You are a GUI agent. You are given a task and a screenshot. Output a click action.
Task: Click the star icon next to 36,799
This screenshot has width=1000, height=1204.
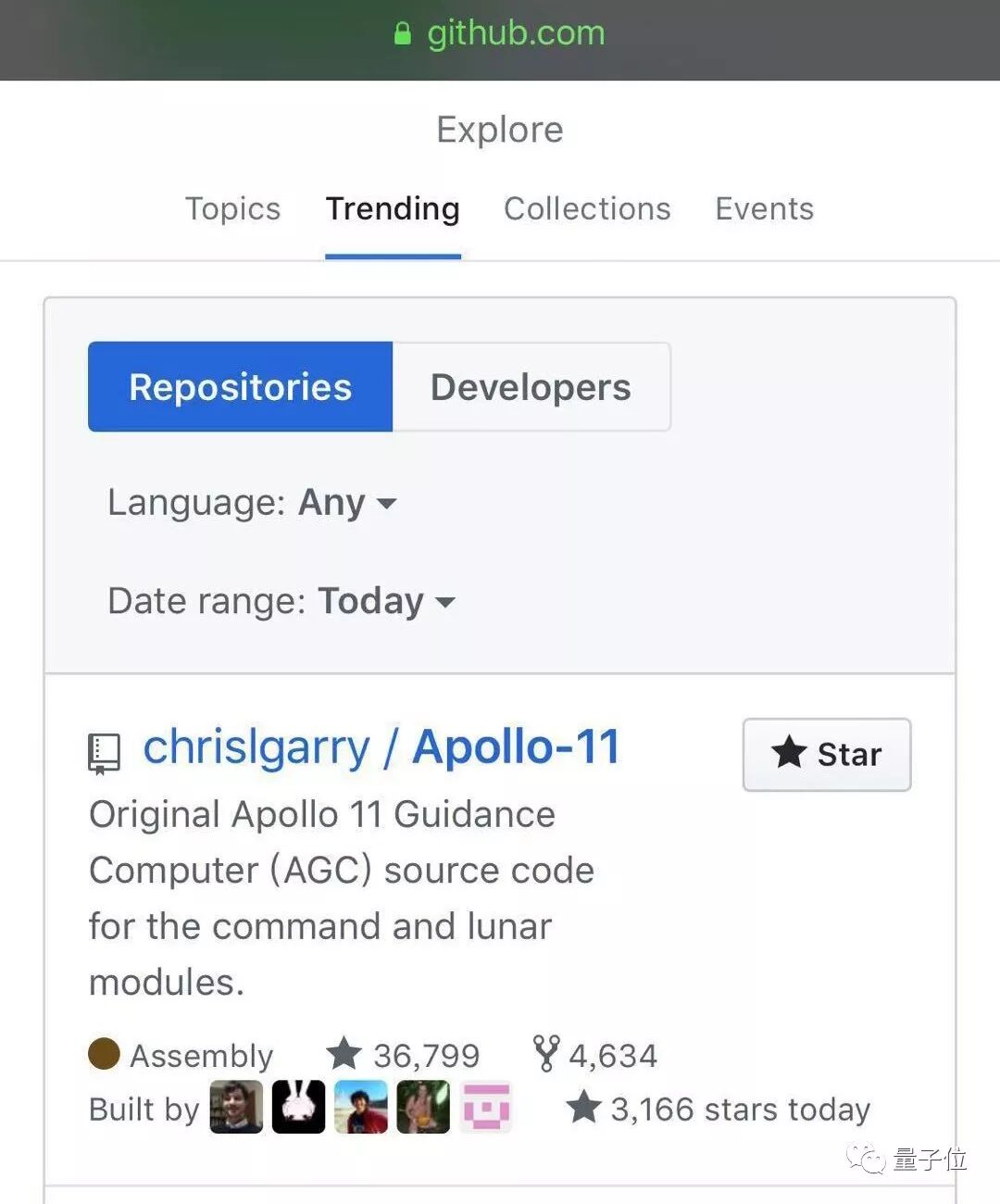pos(344,1054)
